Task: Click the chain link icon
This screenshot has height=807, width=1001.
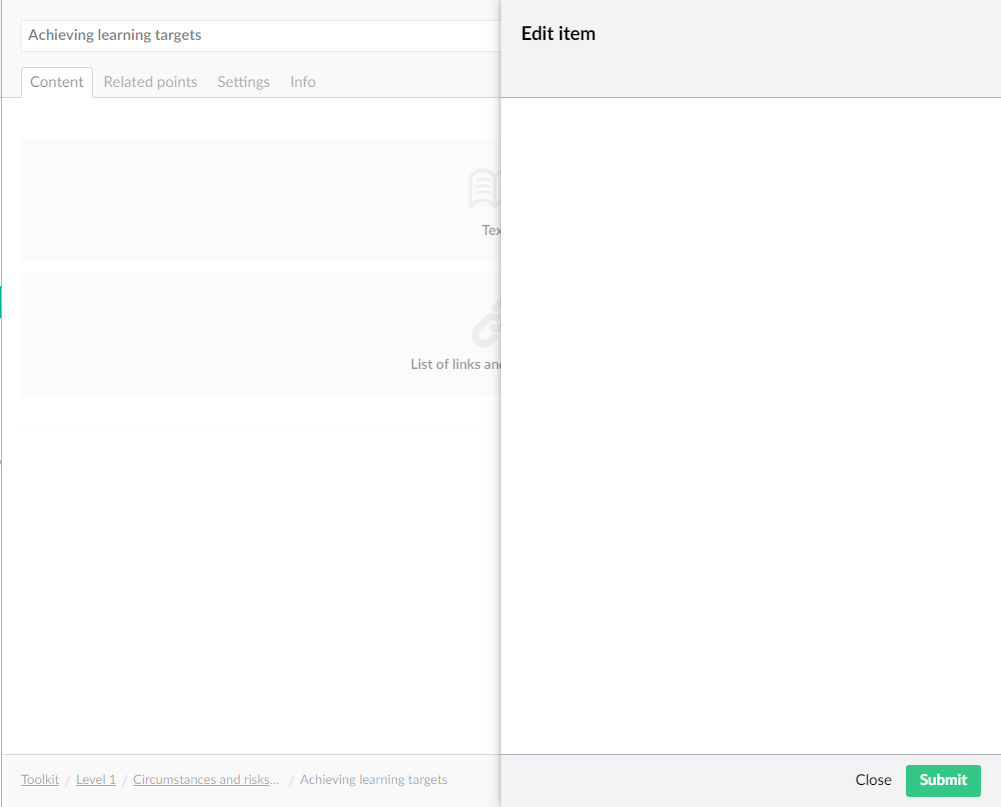Action: click(486, 323)
